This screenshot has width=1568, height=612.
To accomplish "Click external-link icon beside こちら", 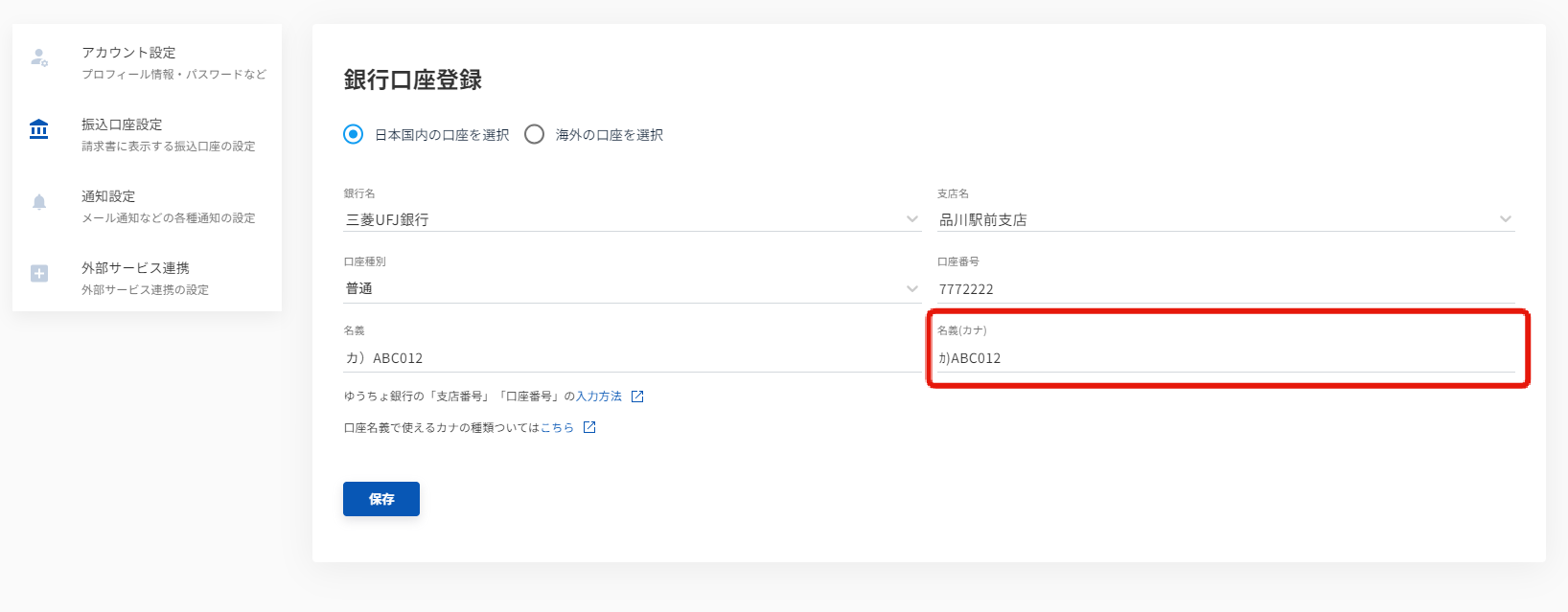I will [x=589, y=428].
